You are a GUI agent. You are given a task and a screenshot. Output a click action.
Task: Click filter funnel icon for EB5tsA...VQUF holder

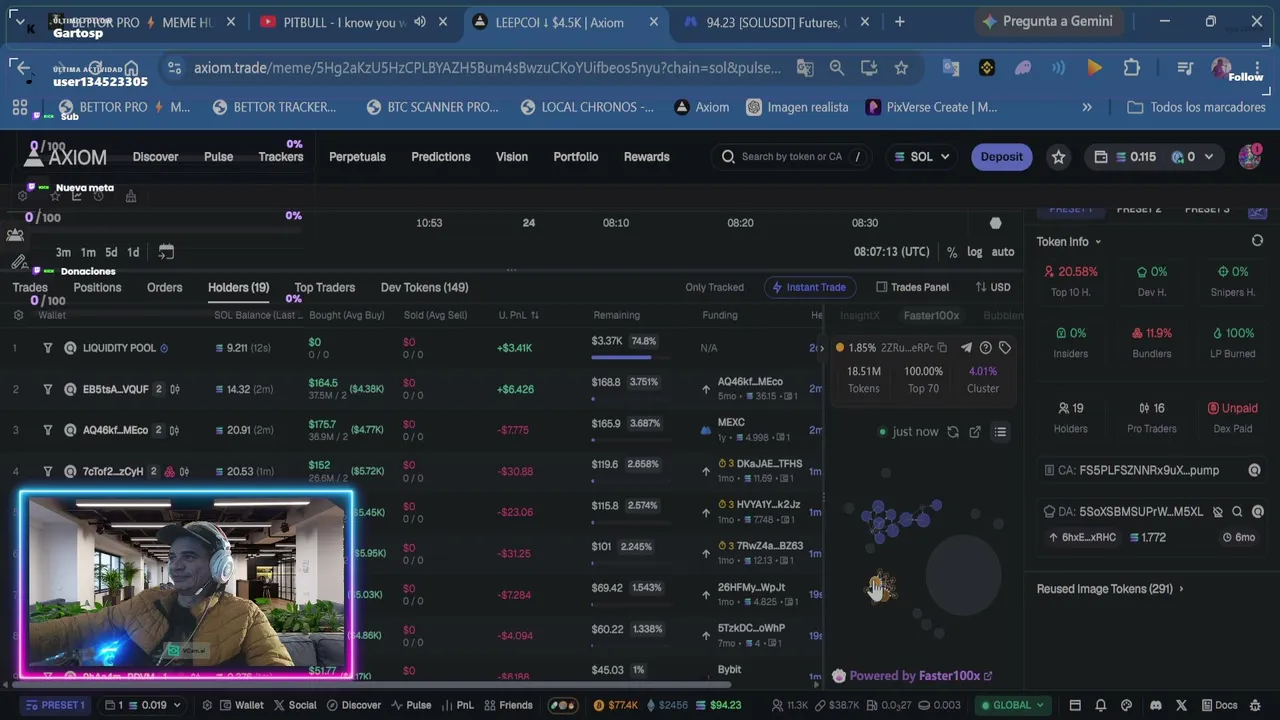tap(47, 389)
